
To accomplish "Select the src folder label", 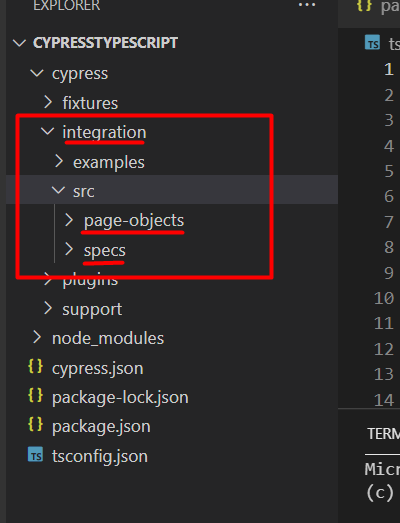I will click(x=84, y=192).
